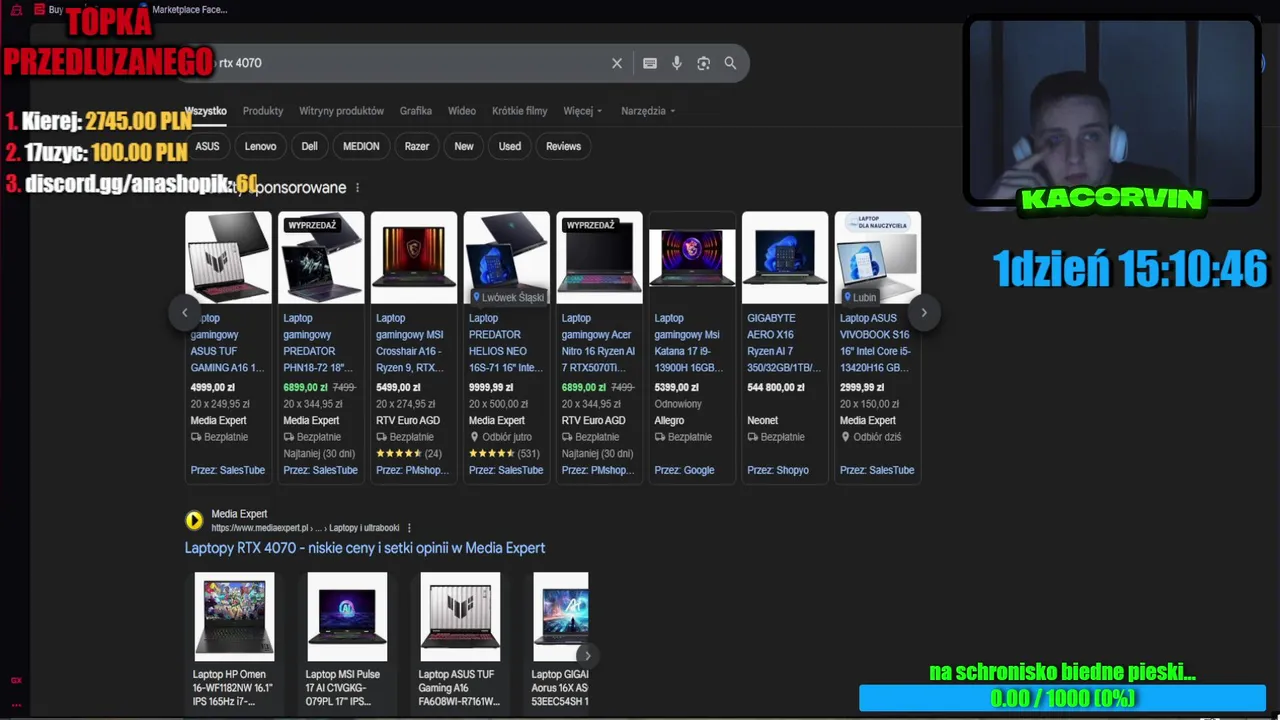Open PREDATOR HELIOS NEO laptop image
Image resolution: width=1280 pixels, height=720 pixels.
tap(507, 258)
